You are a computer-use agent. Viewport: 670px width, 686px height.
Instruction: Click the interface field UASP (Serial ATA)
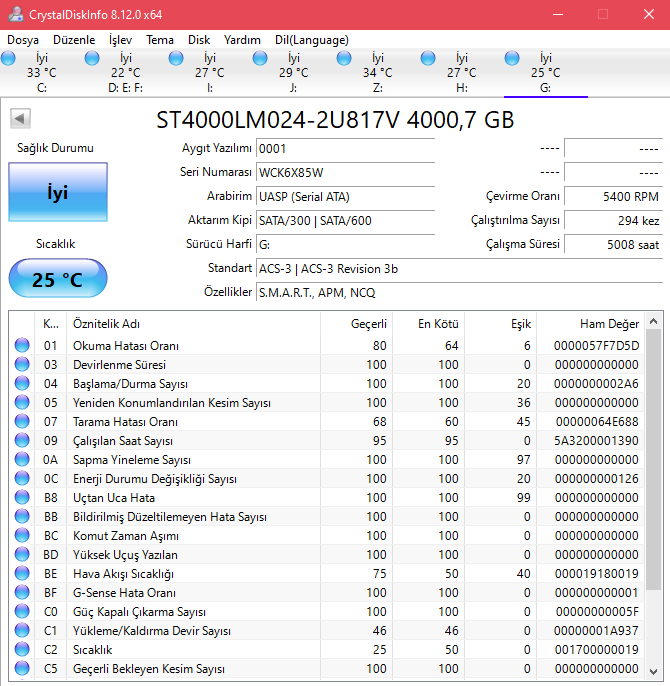tap(345, 196)
